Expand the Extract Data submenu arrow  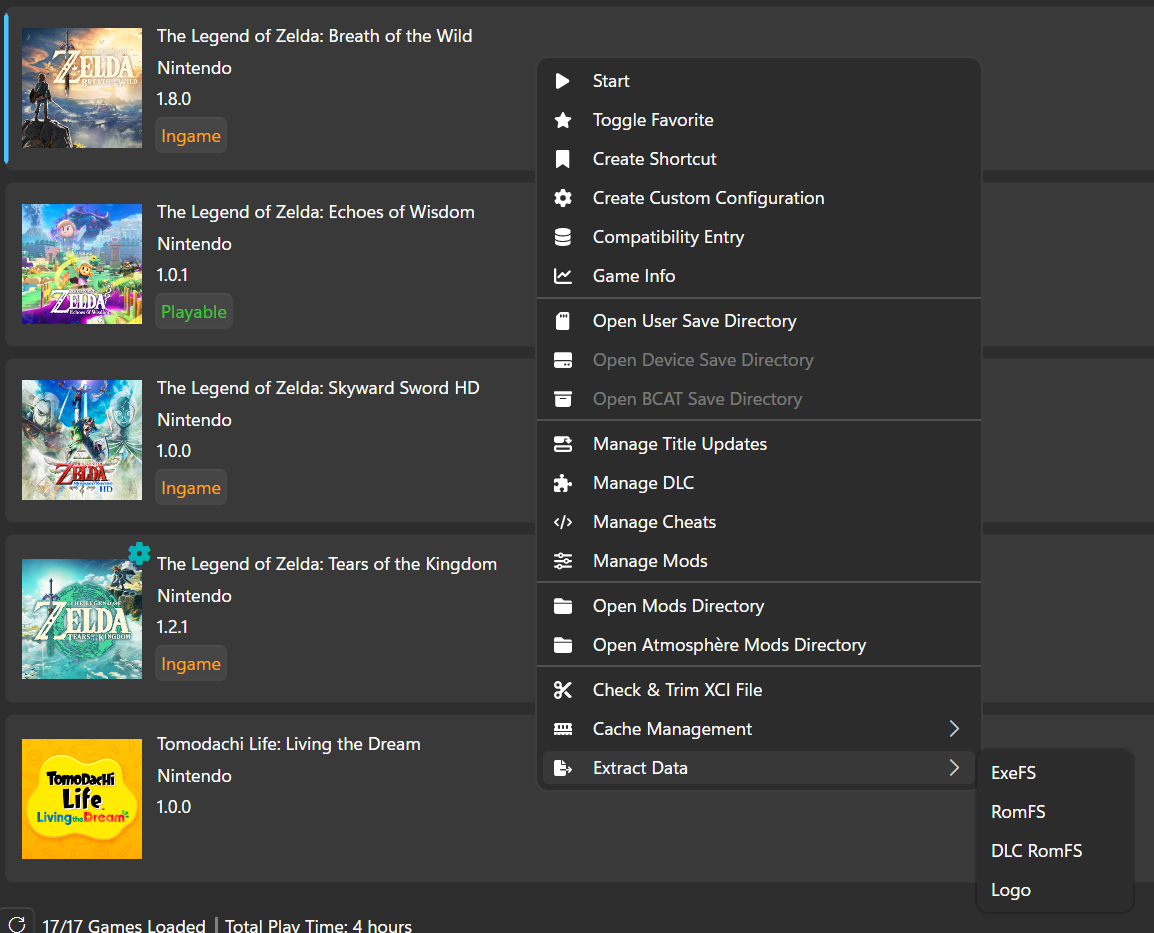tap(954, 767)
